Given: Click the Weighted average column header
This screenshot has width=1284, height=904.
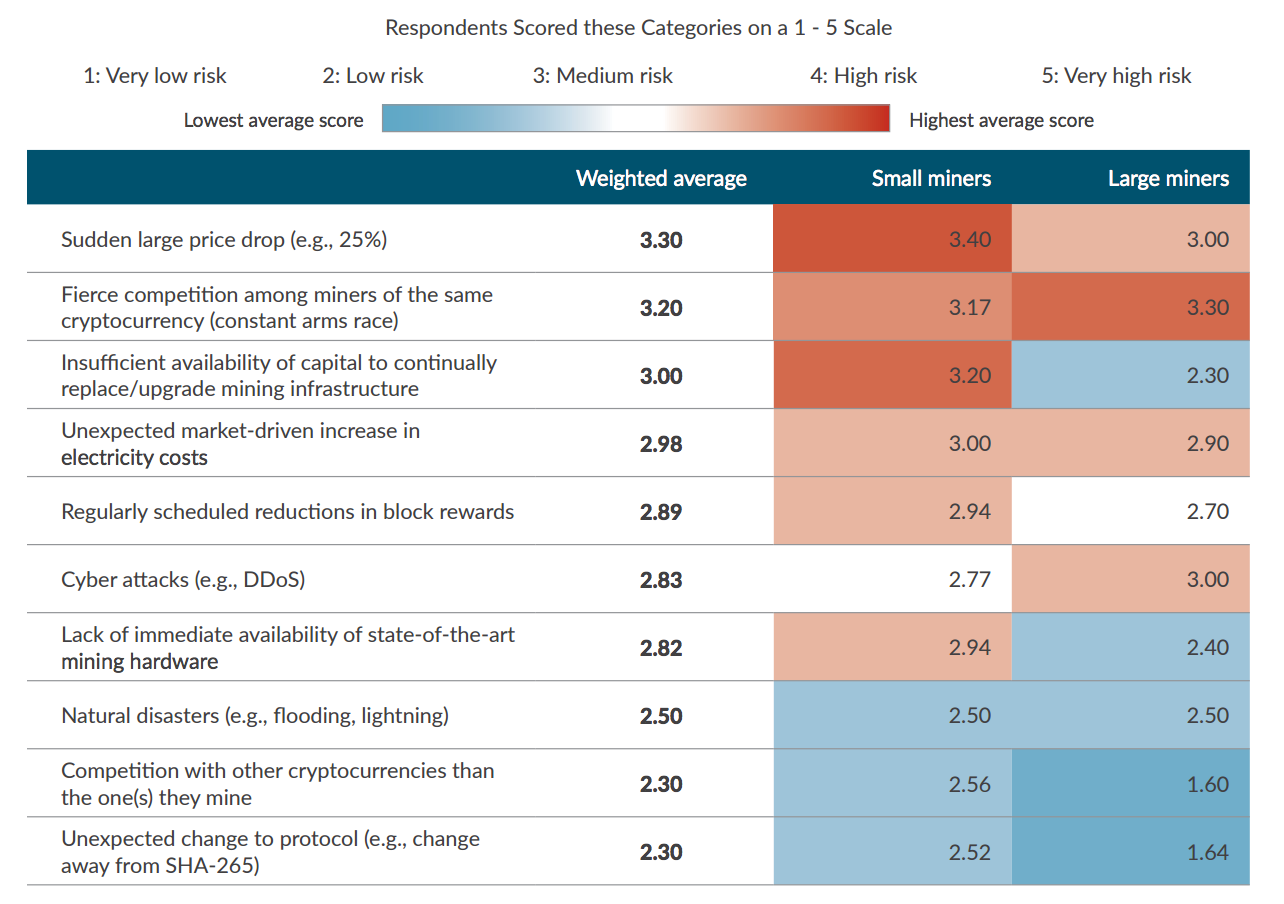Looking at the screenshot, I should tap(661, 178).
